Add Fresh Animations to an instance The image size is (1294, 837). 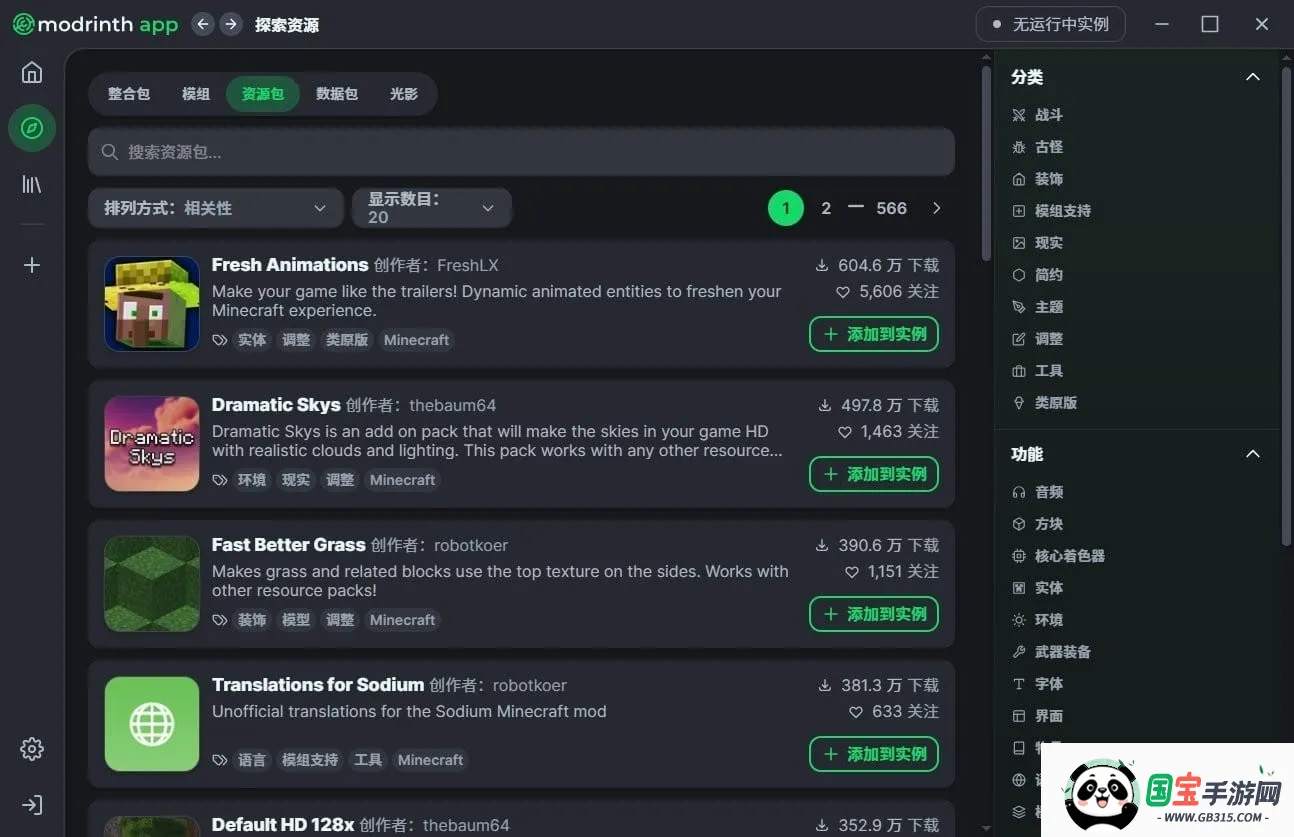point(874,334)
